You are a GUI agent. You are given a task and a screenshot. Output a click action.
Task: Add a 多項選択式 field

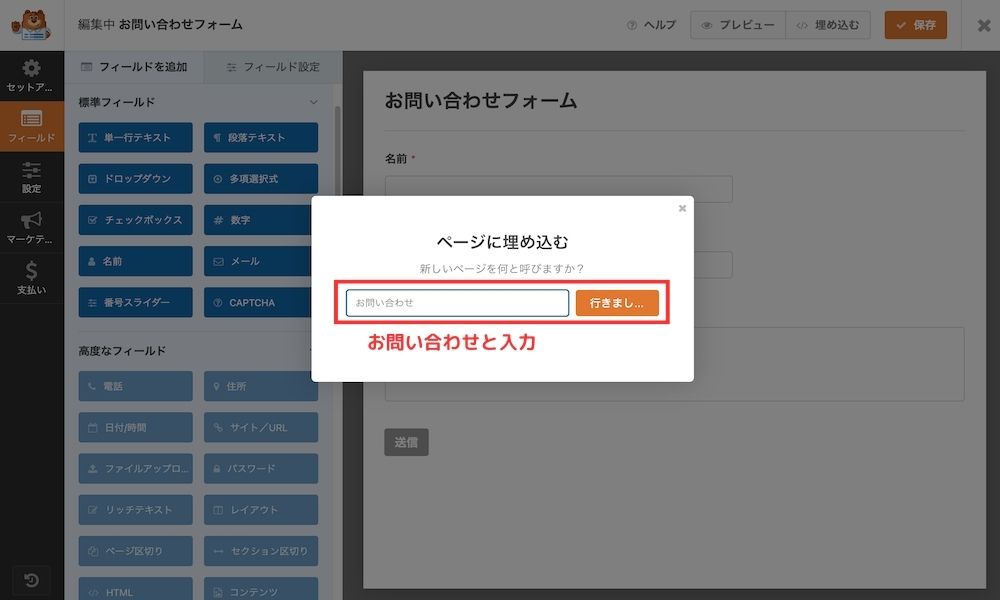click(261, 179)
